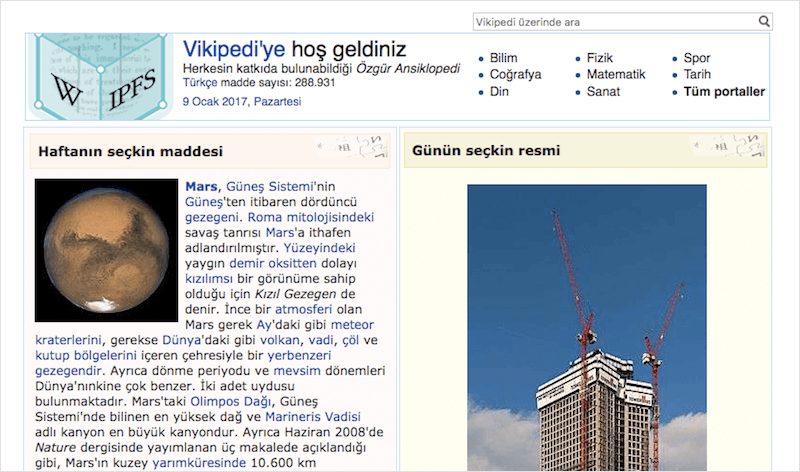This screenshot has height=472, width=800.
Task: Open the Matematik portal
Action: coord(616,74)
